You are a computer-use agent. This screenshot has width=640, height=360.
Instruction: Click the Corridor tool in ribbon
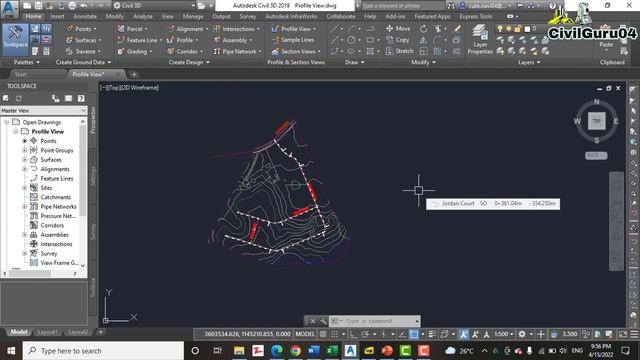184,51
